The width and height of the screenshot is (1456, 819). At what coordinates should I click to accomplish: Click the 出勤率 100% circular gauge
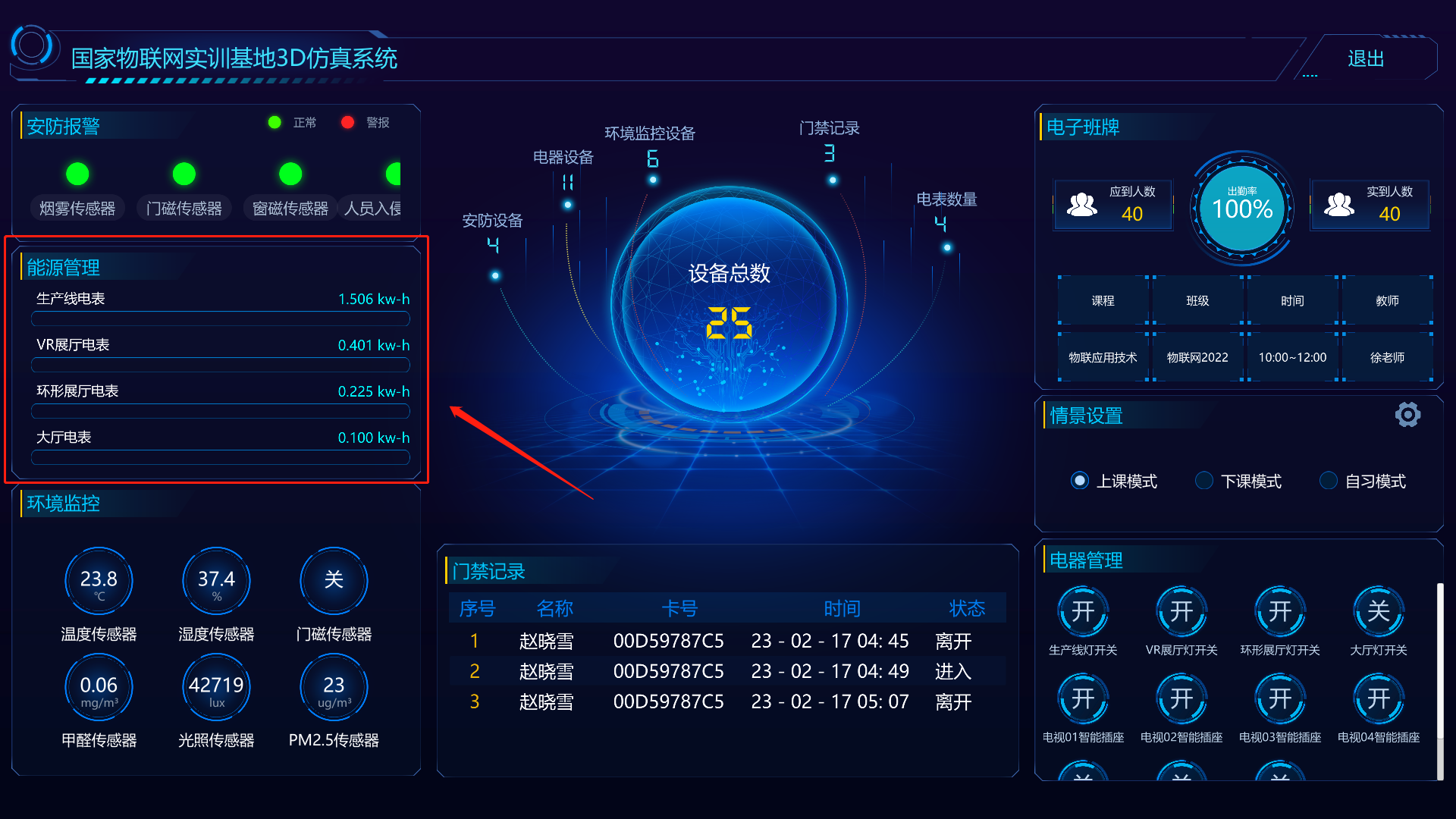[x=1242, y=208]
